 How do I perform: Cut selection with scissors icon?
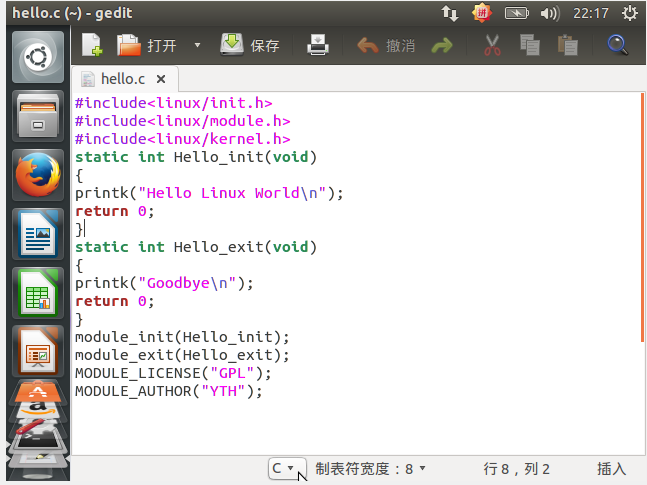(x=492, y=45)
